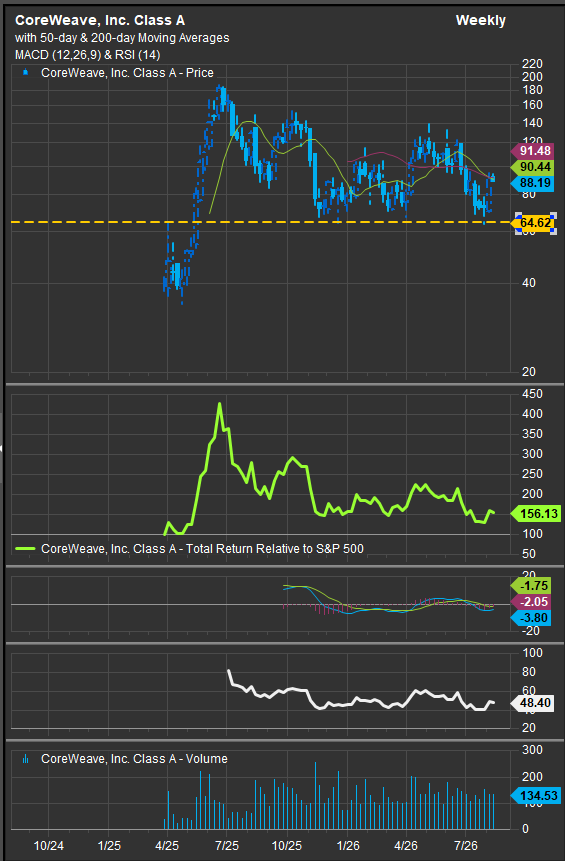Select the CoreWeave Price legend label
Image resolution: width=565 pixels, height=861 pixels.
127,72
